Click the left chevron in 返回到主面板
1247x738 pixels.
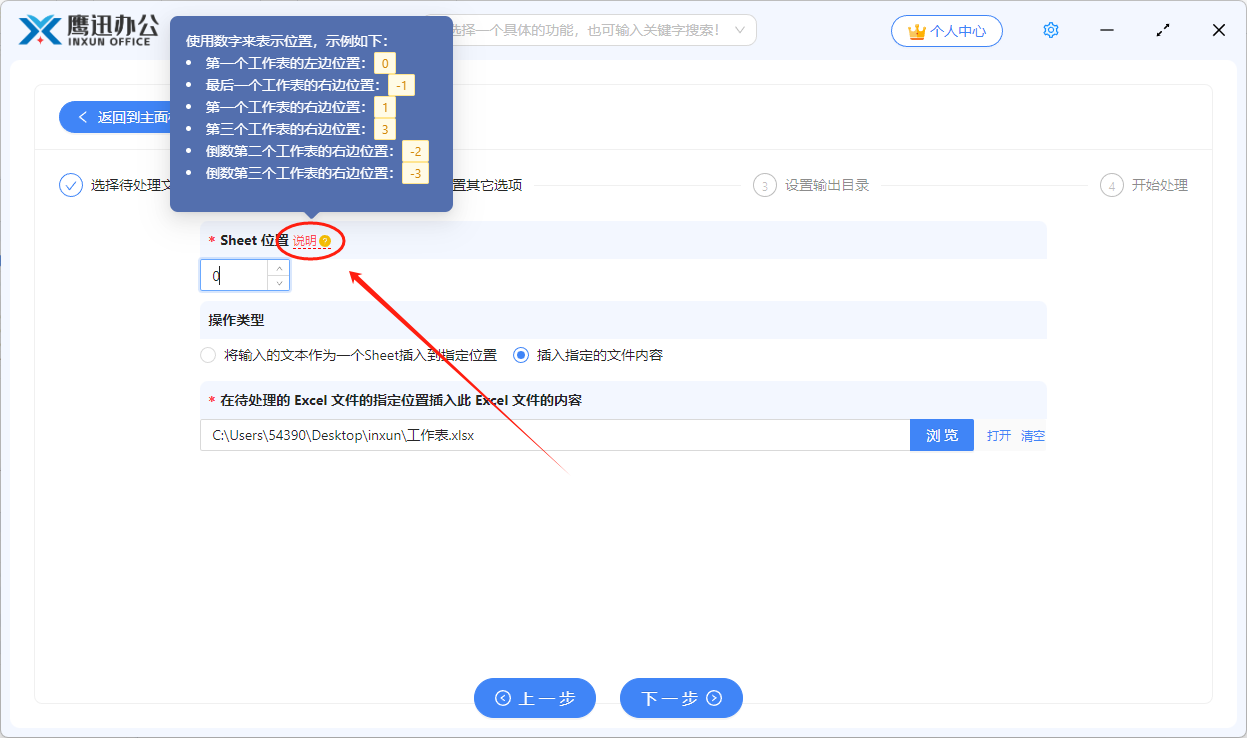tap(83, 117)
